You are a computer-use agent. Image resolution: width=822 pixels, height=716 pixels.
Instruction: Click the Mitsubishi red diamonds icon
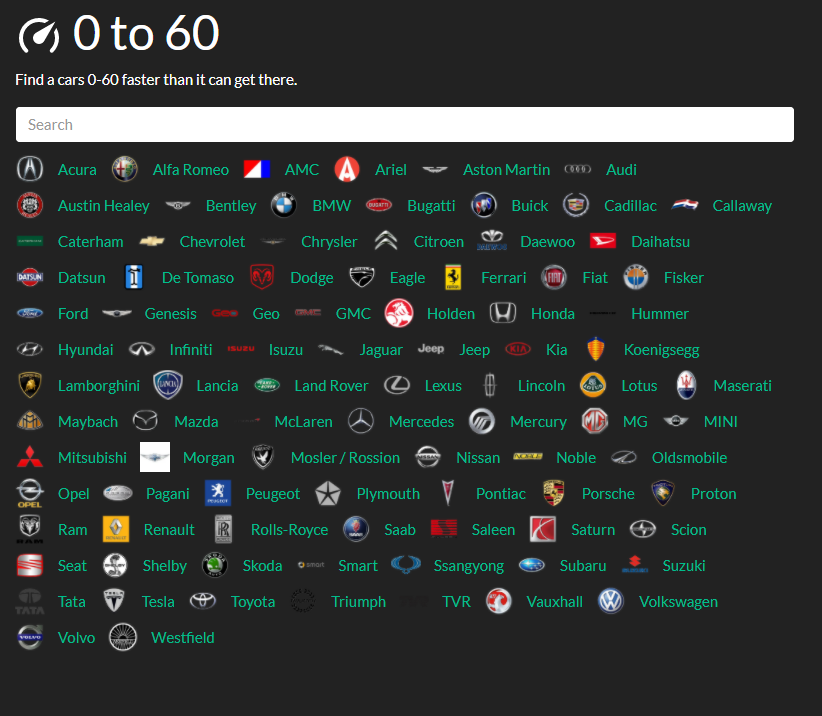coord(30,457)
